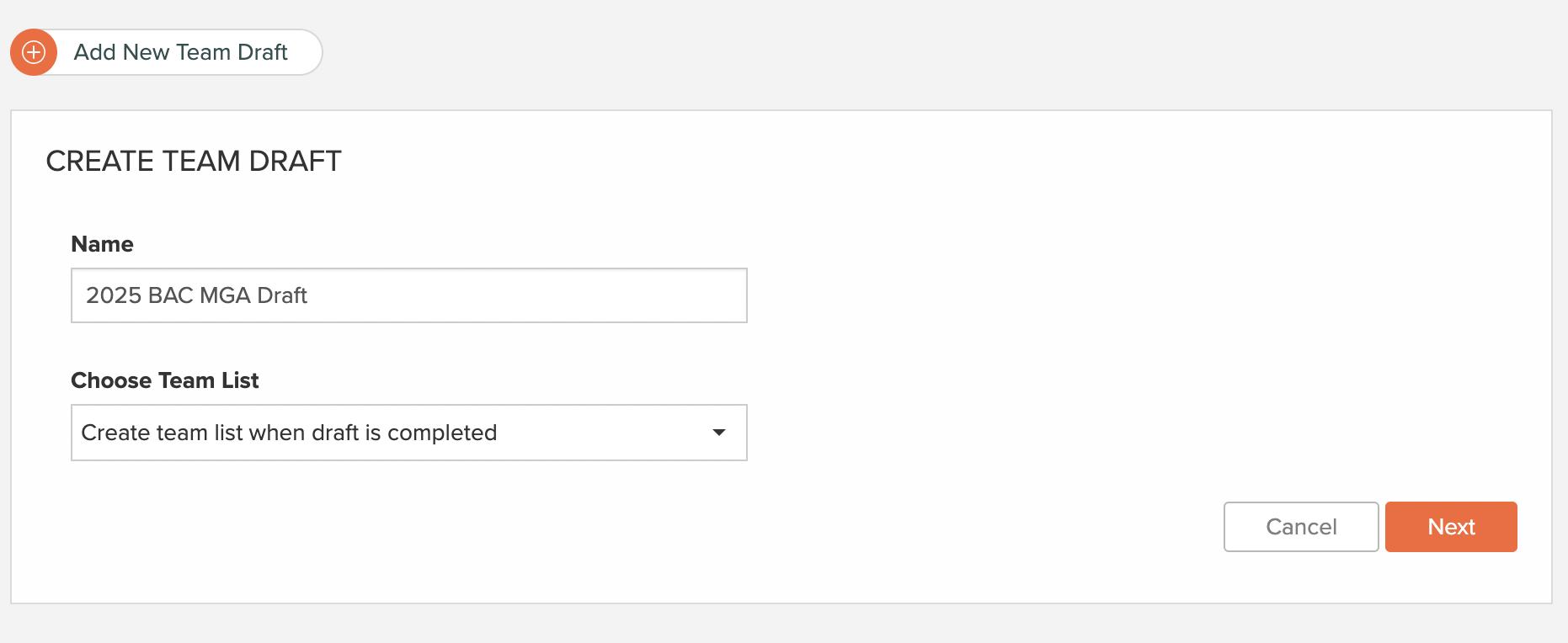Proceed with the orange Next button

1451,527
